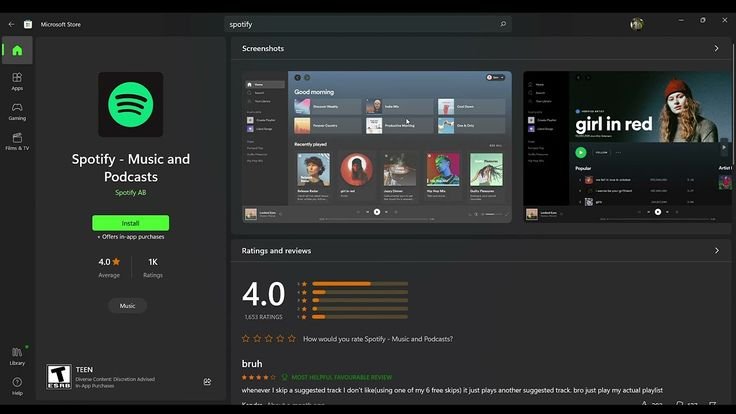The height and width of the screenshot is (414, 736).
Task: Open Films & TV section
Action: tap(17, 142)
